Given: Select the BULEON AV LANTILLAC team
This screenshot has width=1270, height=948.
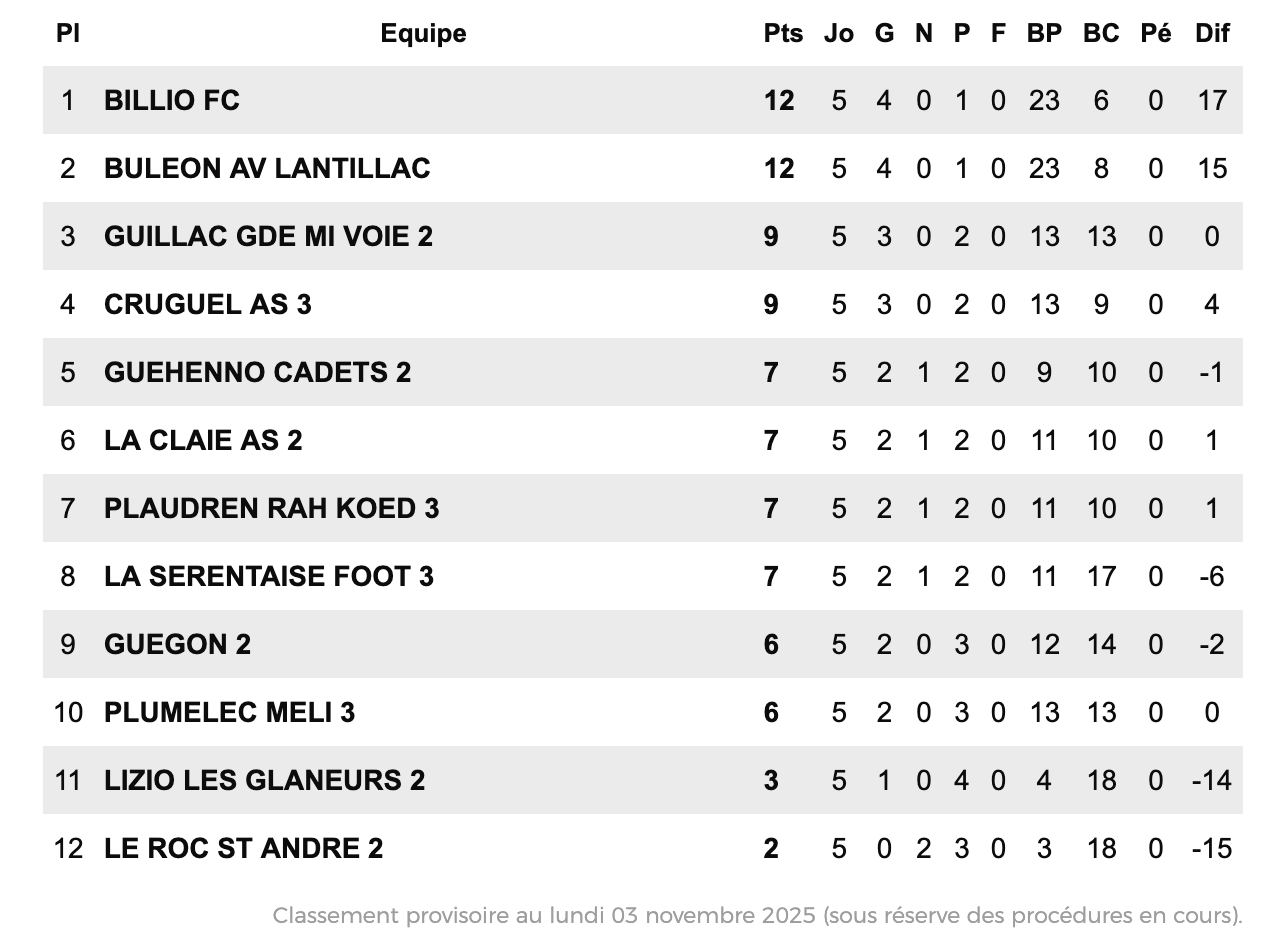Looking at the screenshot, I should 267,168.
